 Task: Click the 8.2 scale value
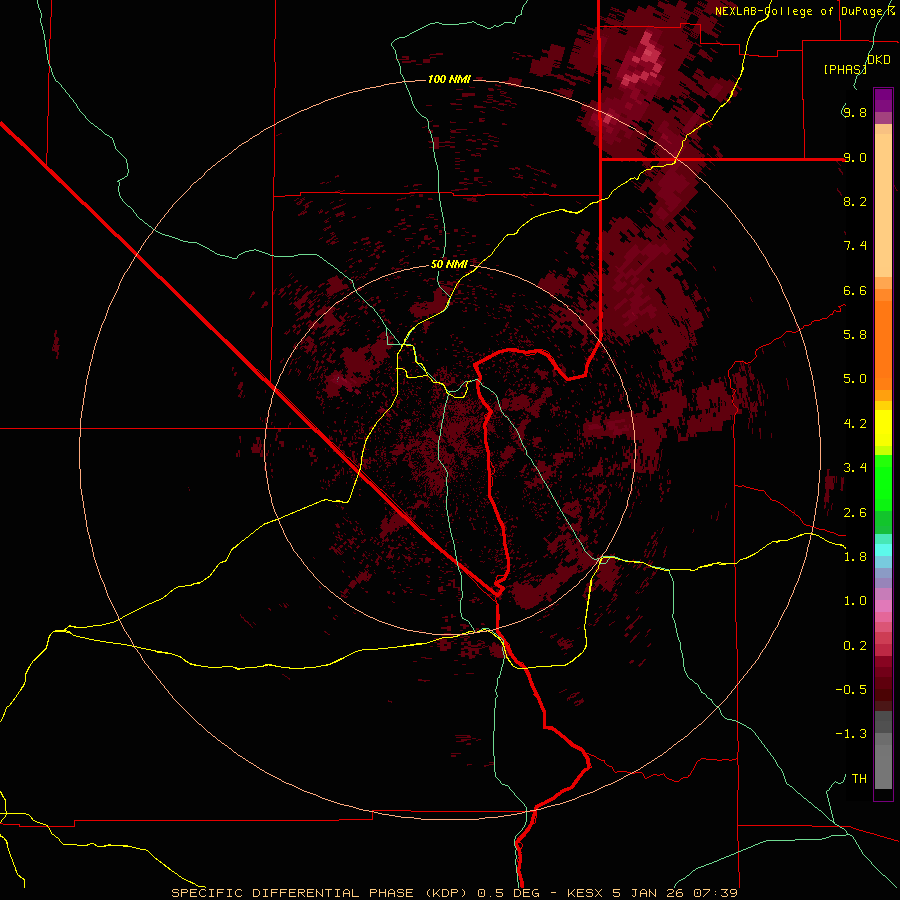[x=855, y=201]
